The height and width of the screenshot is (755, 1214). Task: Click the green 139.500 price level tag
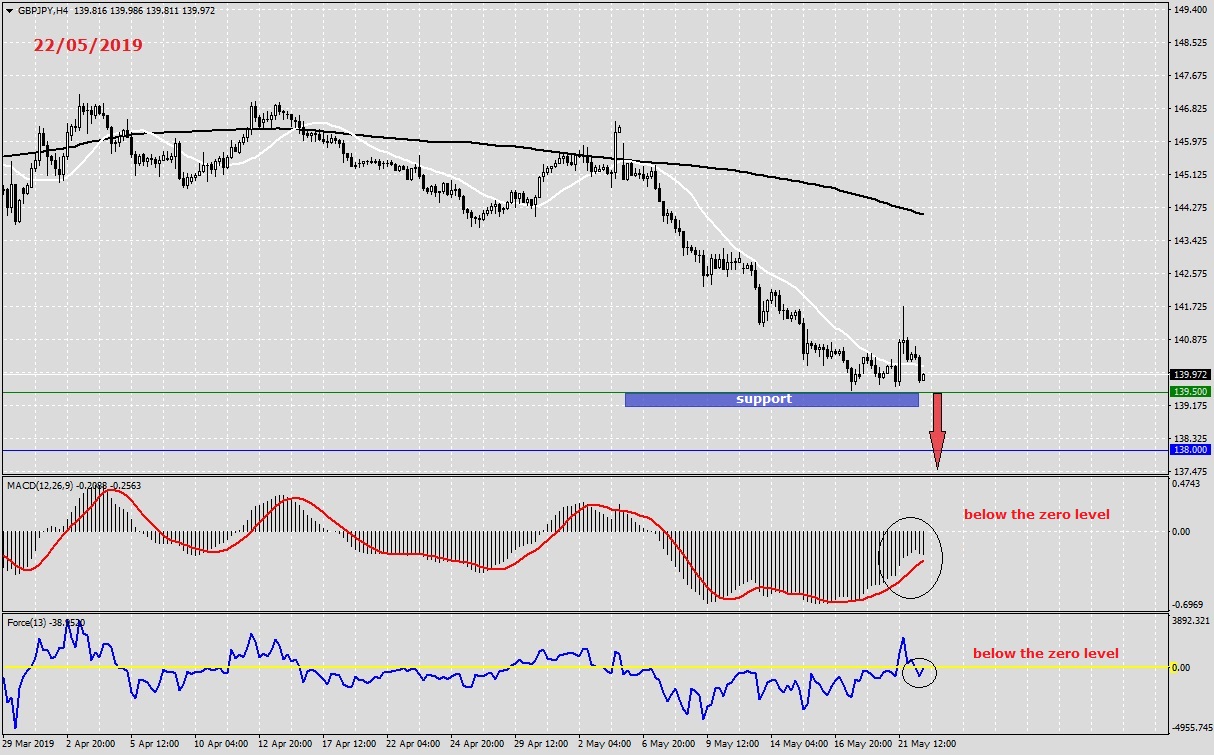point(1189,392)
